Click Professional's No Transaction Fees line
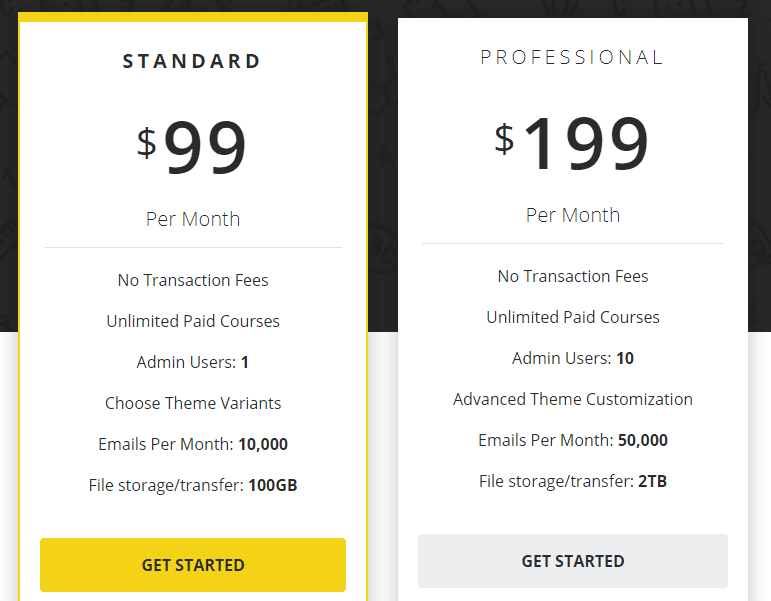This screenshot has height=601, width=771. click(x=573, y=276)
